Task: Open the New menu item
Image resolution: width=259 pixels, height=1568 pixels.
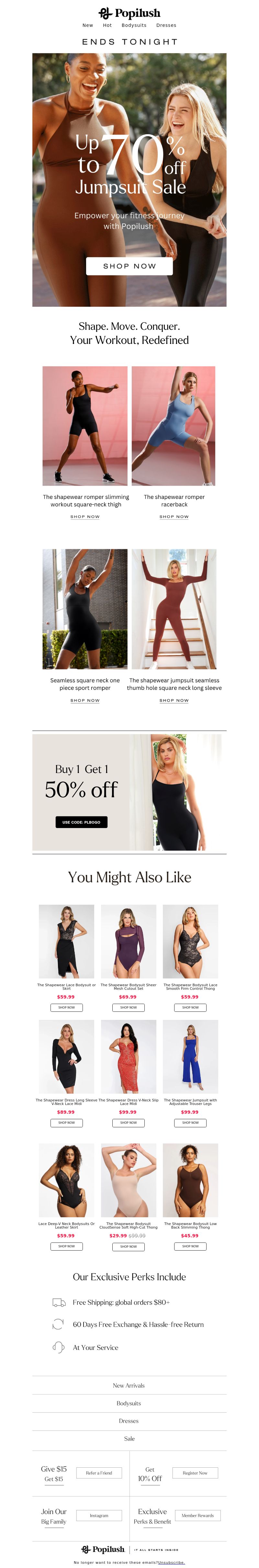Action: [x=88, y=26]
